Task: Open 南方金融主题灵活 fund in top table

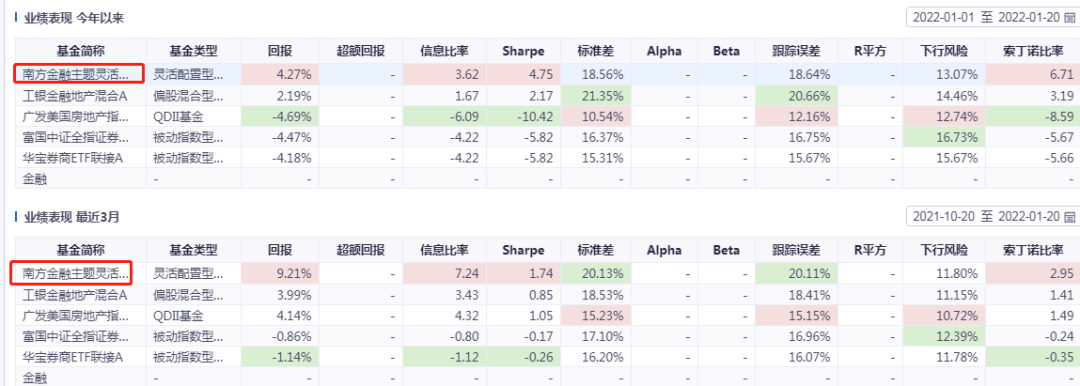Action: click(76, 74)
